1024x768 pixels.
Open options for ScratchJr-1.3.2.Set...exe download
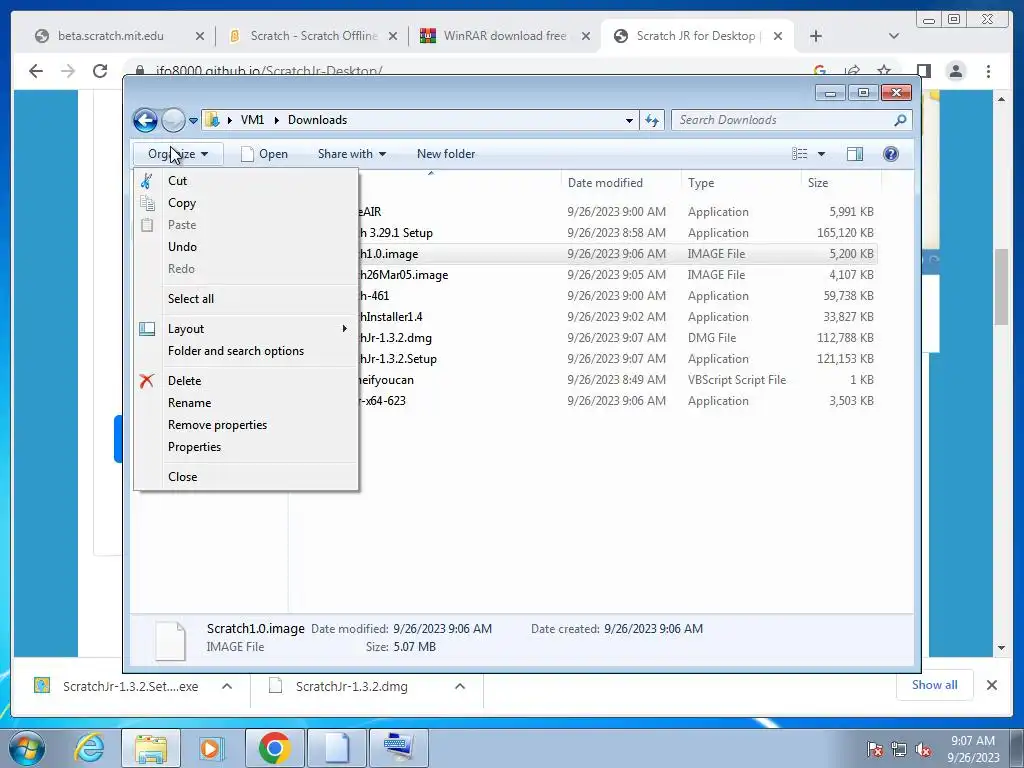pos(227,686)
